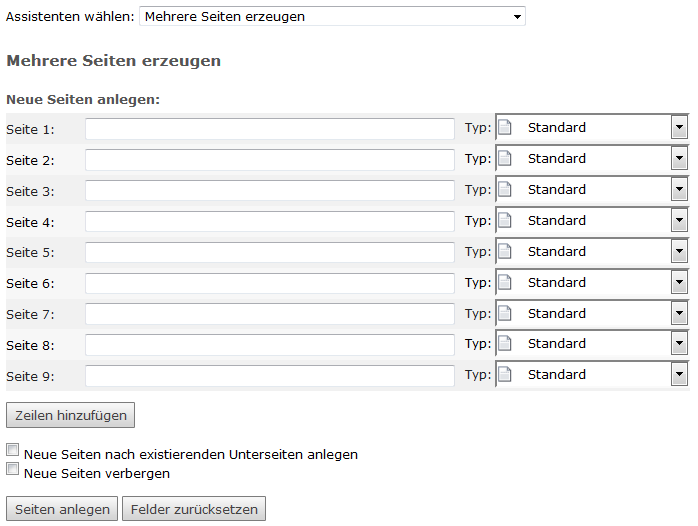Click the page type icon for Seite 2

505,159
